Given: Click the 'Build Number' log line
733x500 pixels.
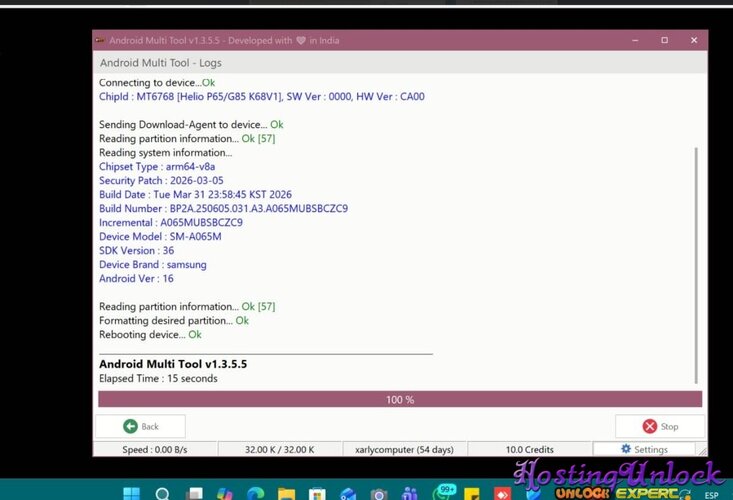Looking at the screenshot, I should coord(223,208).
